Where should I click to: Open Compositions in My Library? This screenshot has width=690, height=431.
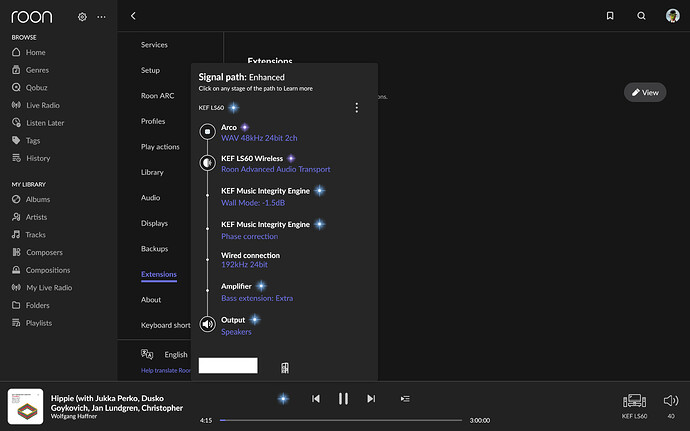point(41,270)
